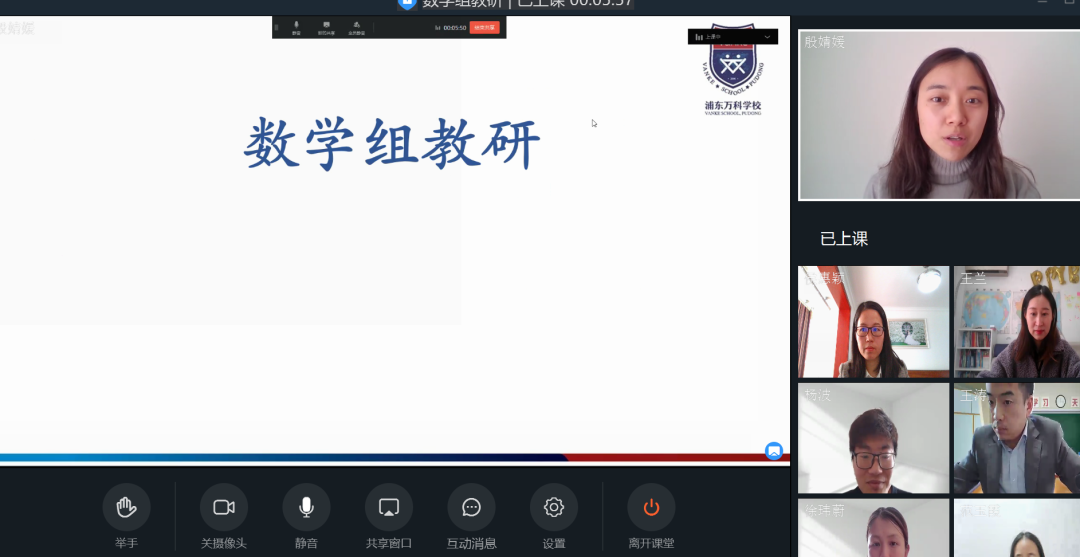Open 互动消息 chat messages
This screenshot has height=557, width=1080.
(x=471, y=508)
